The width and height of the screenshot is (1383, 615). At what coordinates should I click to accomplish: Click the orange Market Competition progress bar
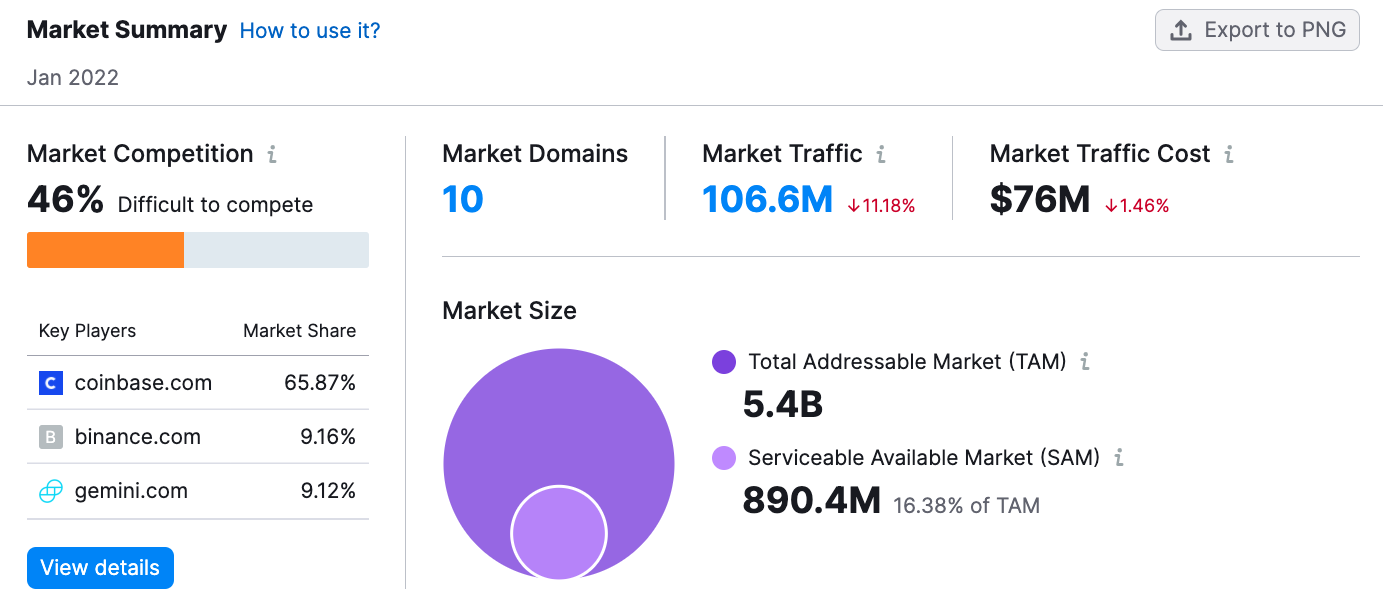[105, 250]
